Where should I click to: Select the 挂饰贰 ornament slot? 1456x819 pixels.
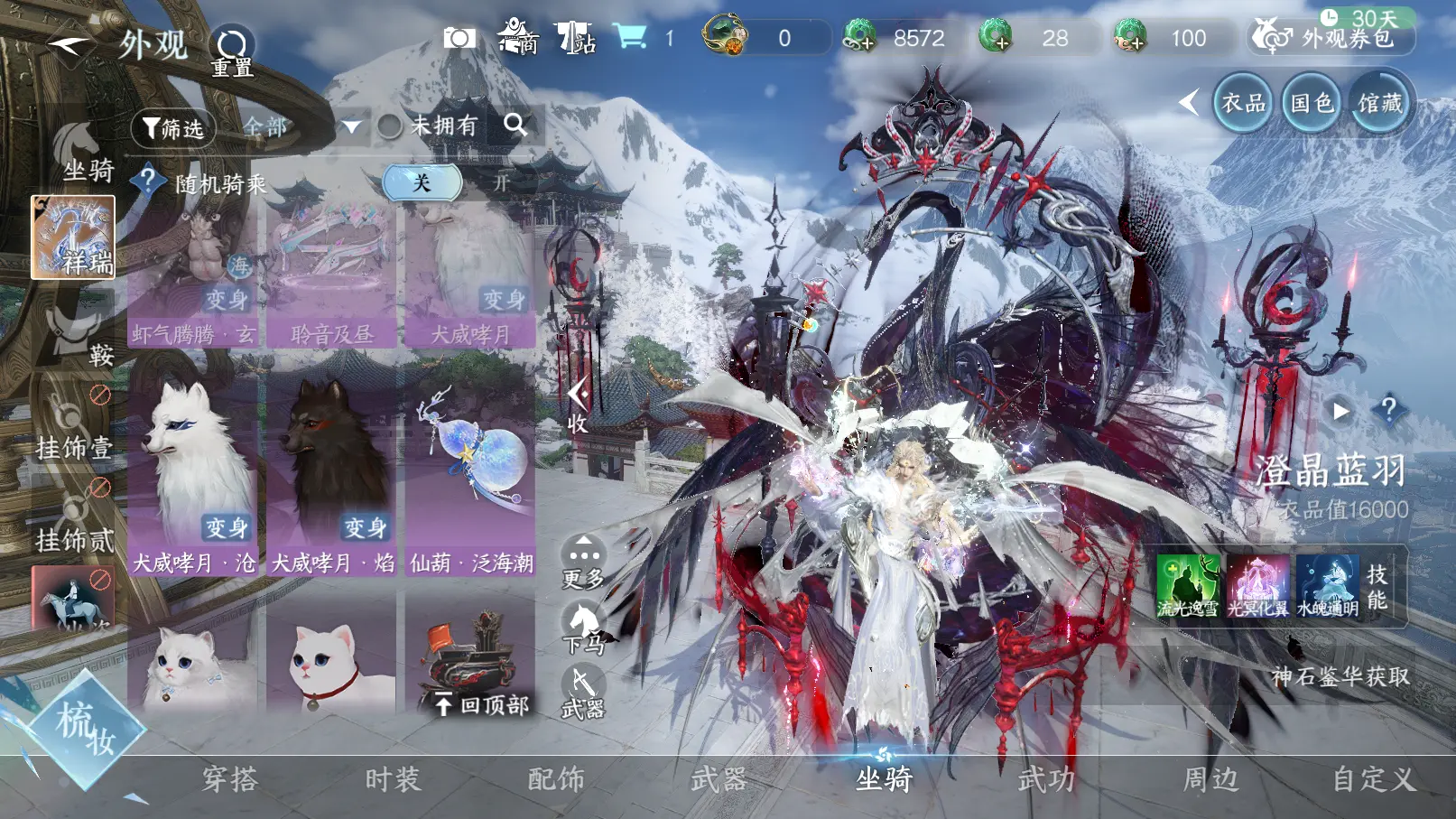74,517
